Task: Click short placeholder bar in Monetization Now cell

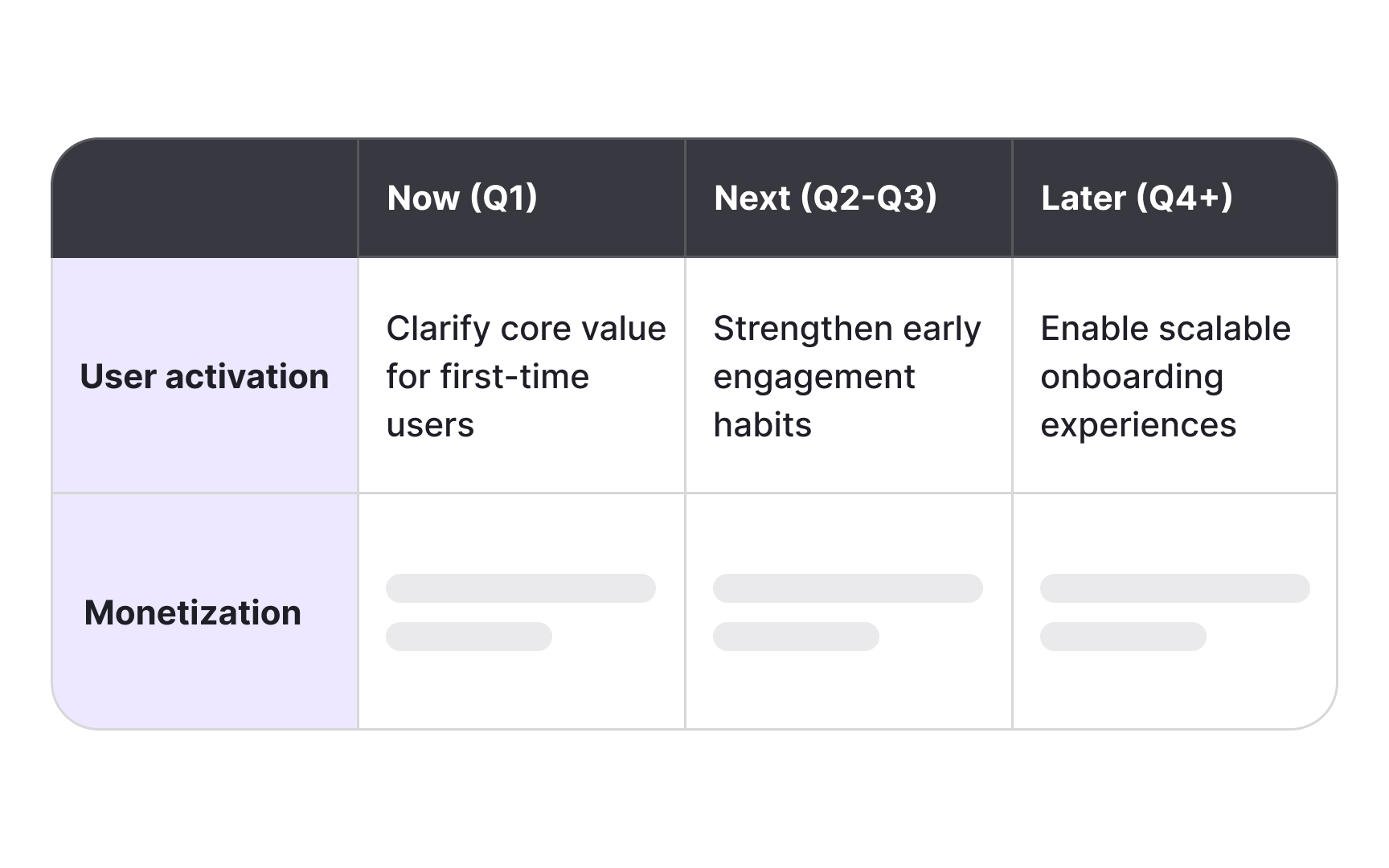Action: pyautogui.click(x=469, y=637)
